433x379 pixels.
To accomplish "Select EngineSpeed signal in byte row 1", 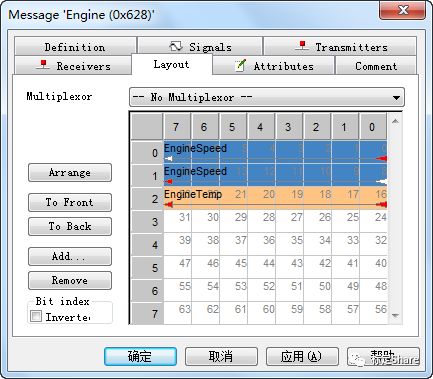I will click(275, 175).
